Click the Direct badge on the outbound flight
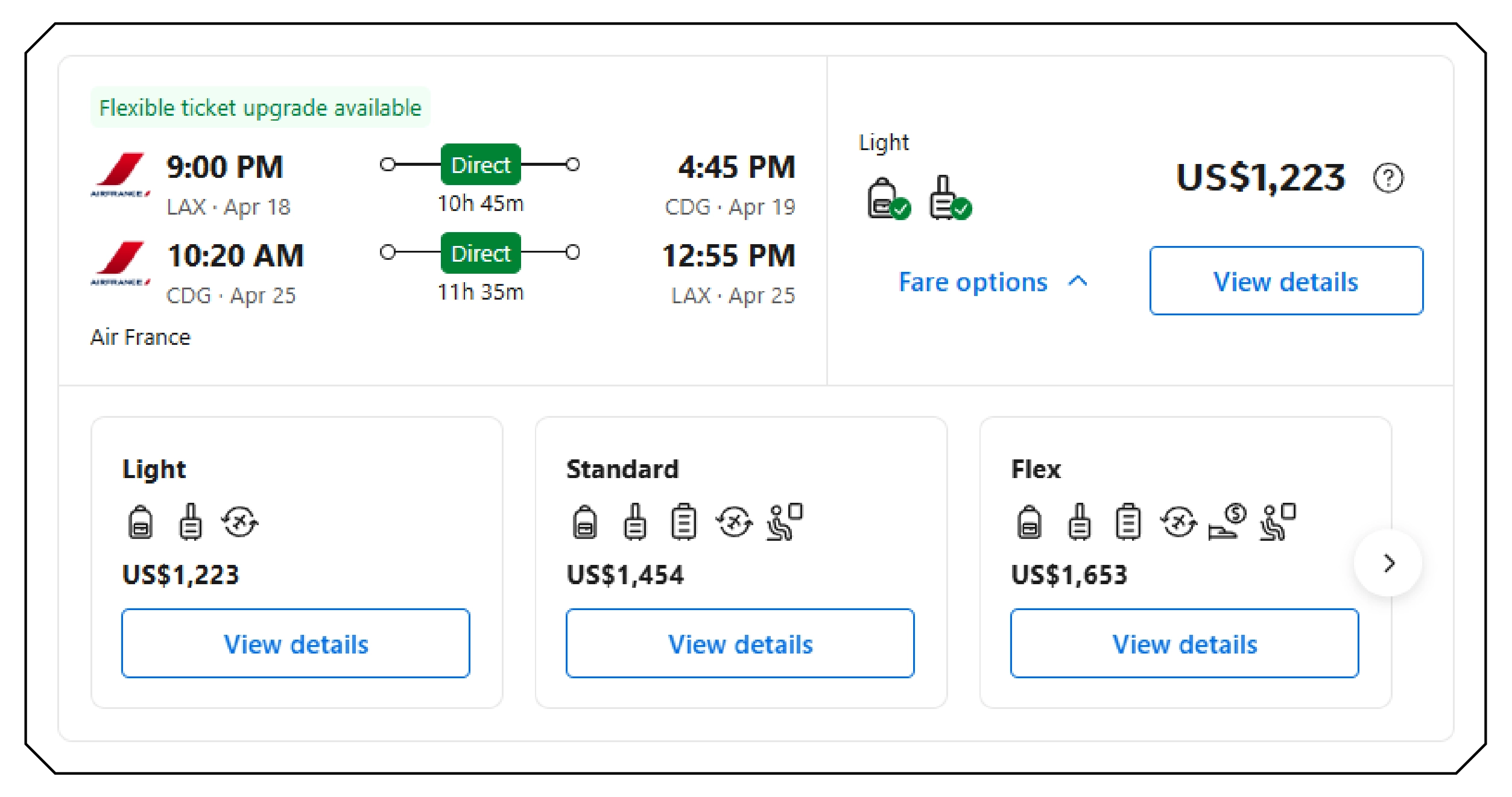The width and height of the screenshot is (1512, 797). (479, 165)
